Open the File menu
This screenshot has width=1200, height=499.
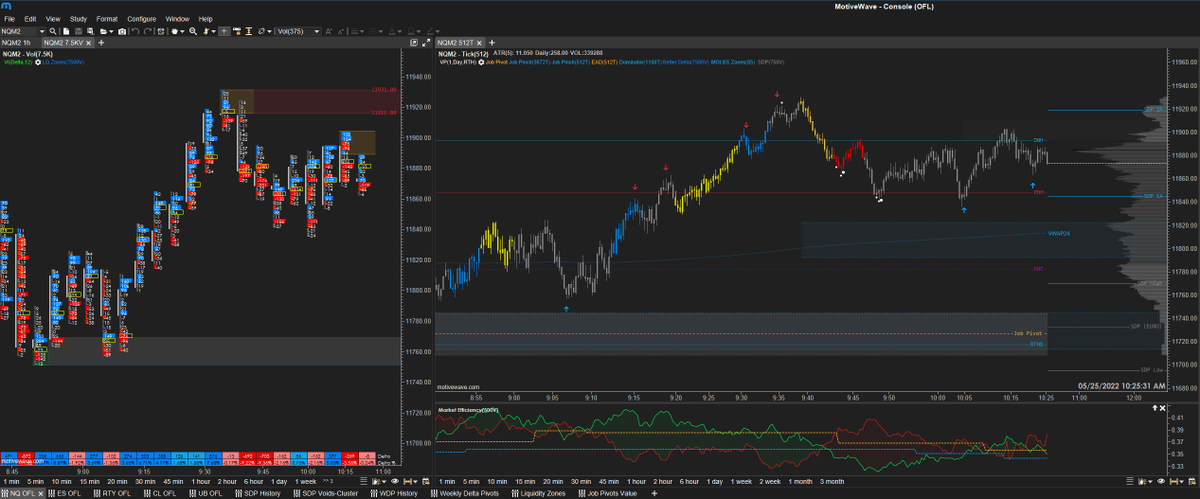click(x=10, y=18)
